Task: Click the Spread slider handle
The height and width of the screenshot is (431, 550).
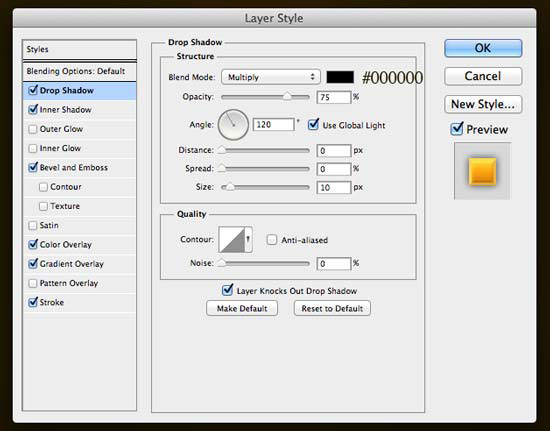Action: [x=222, y=169]
